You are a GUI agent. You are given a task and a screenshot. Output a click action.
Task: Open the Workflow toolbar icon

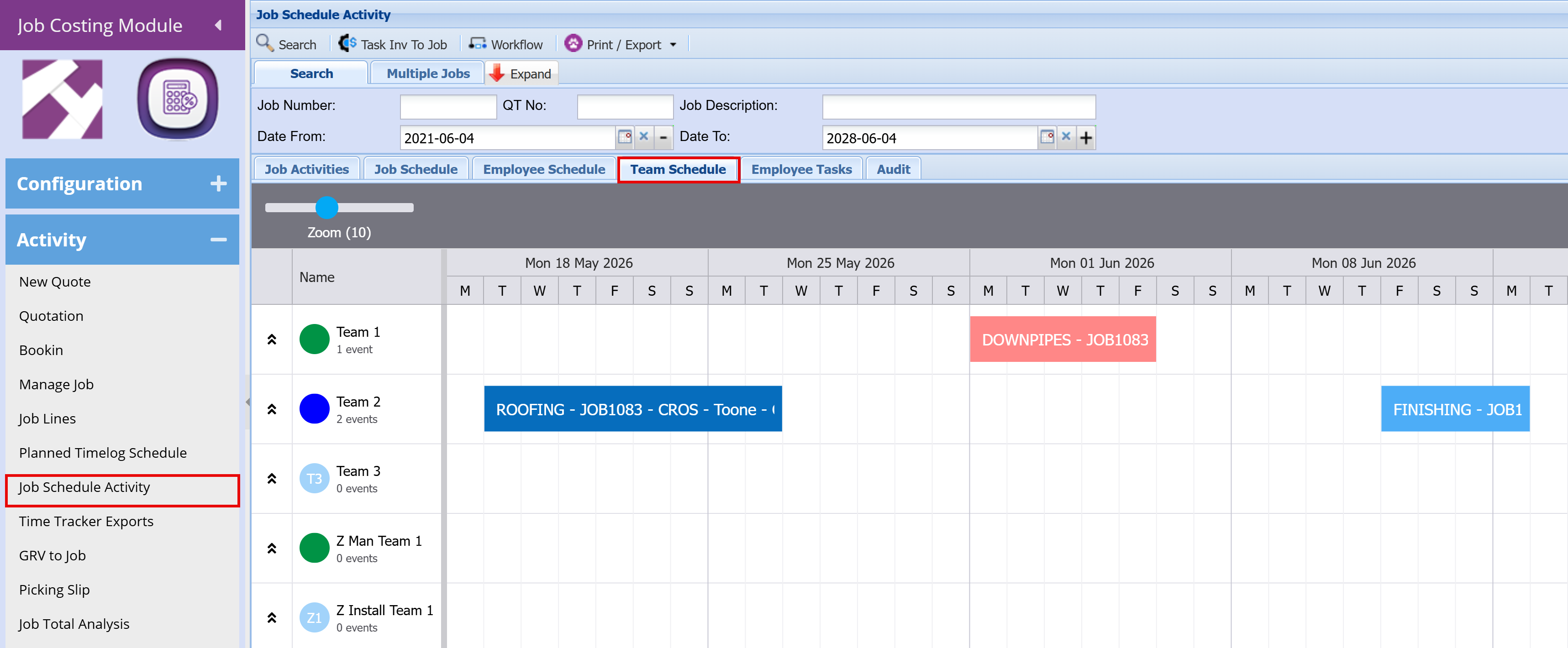point(477,44)
